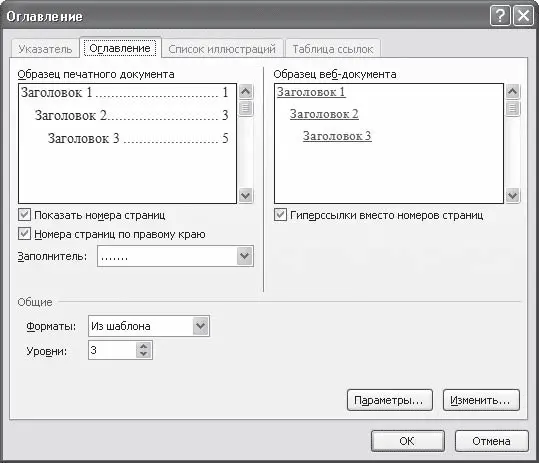Click inside the Уровни number field
This screenshot has height=463, width=539.
[112, 350]
